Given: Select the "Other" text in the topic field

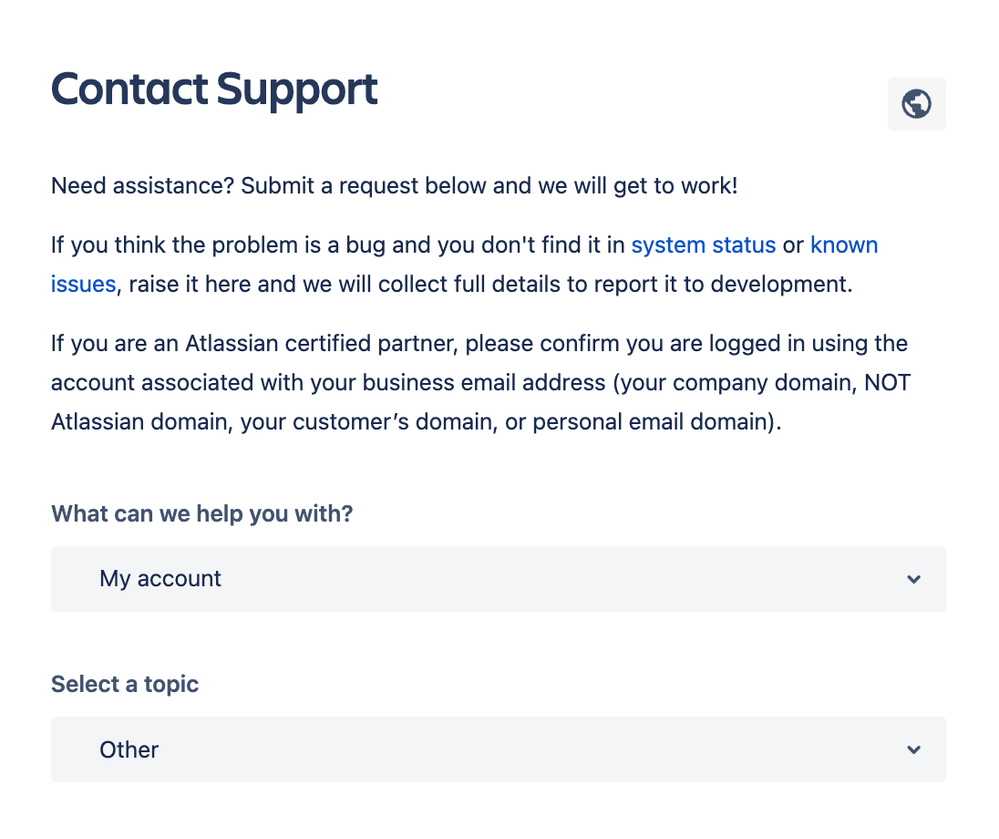Looking at the screenshot, I should pos(129,750).
